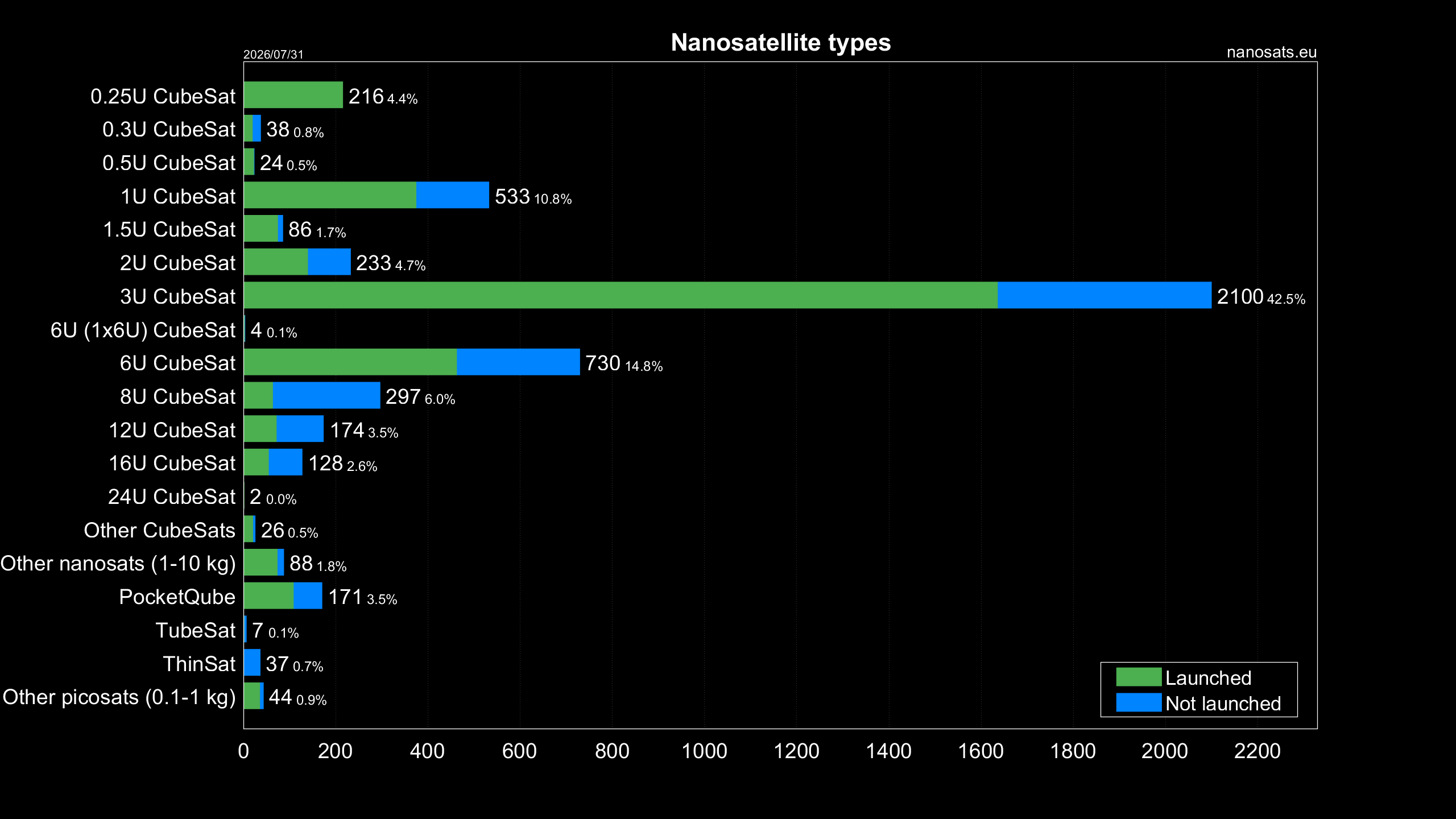Image resolution: width=1456 pixels, height=819 pixels.
Task: Select the Launched legend label
Action: point(1208,678)
